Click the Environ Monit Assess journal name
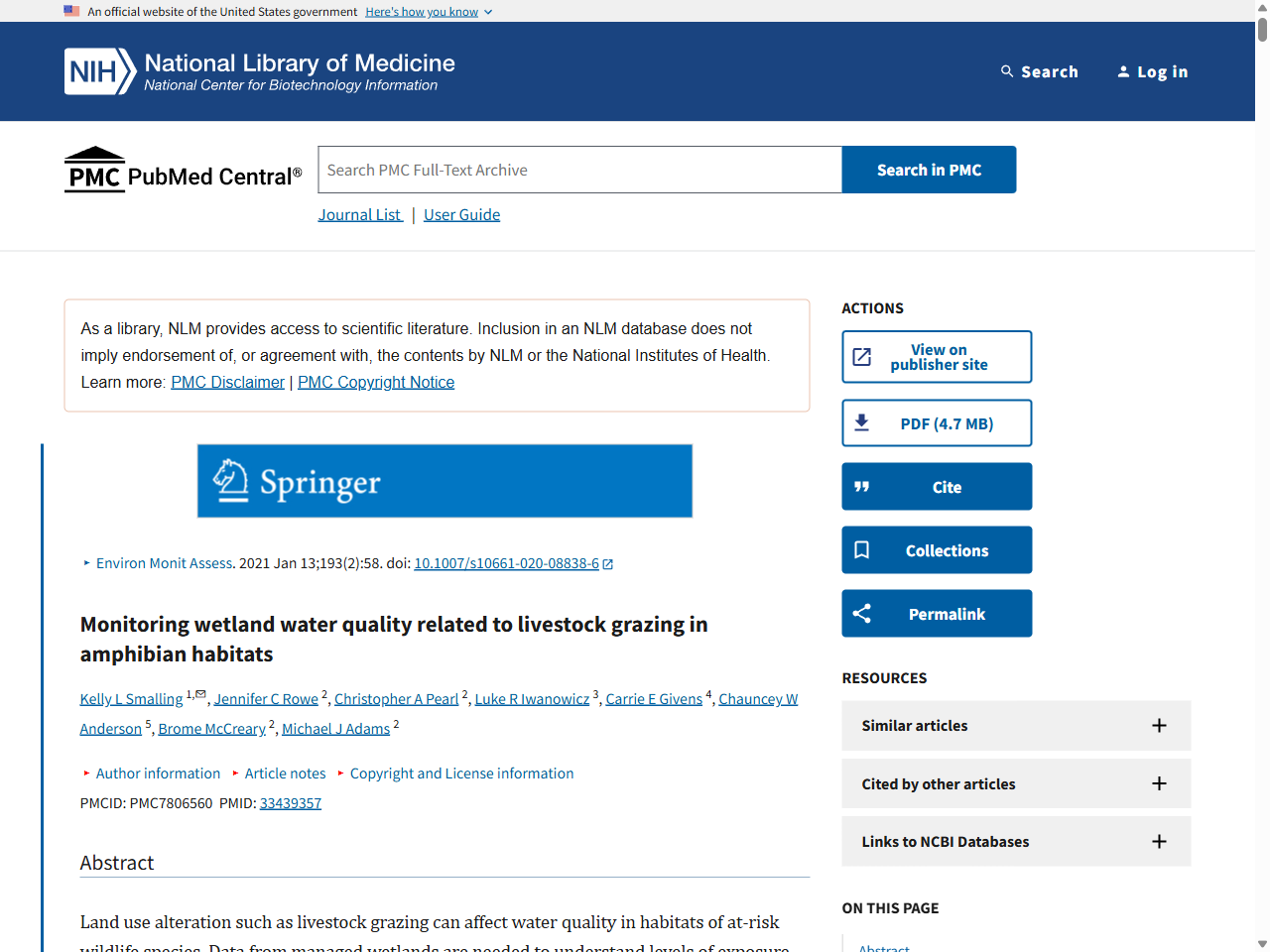This screenshot has width=1270, height=952. point(164,563)
